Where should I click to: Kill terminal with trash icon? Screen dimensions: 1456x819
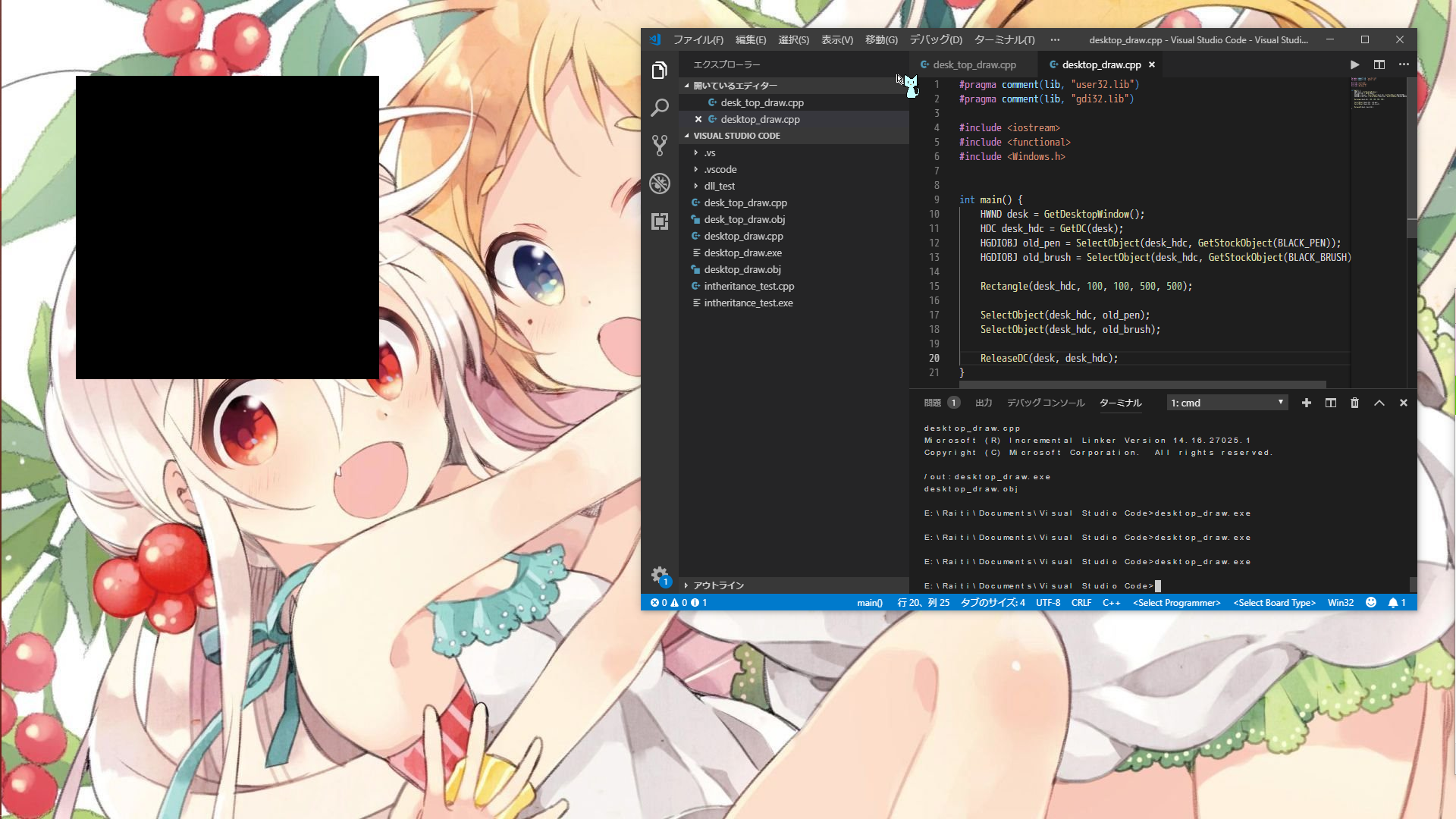coord(1354,403)
